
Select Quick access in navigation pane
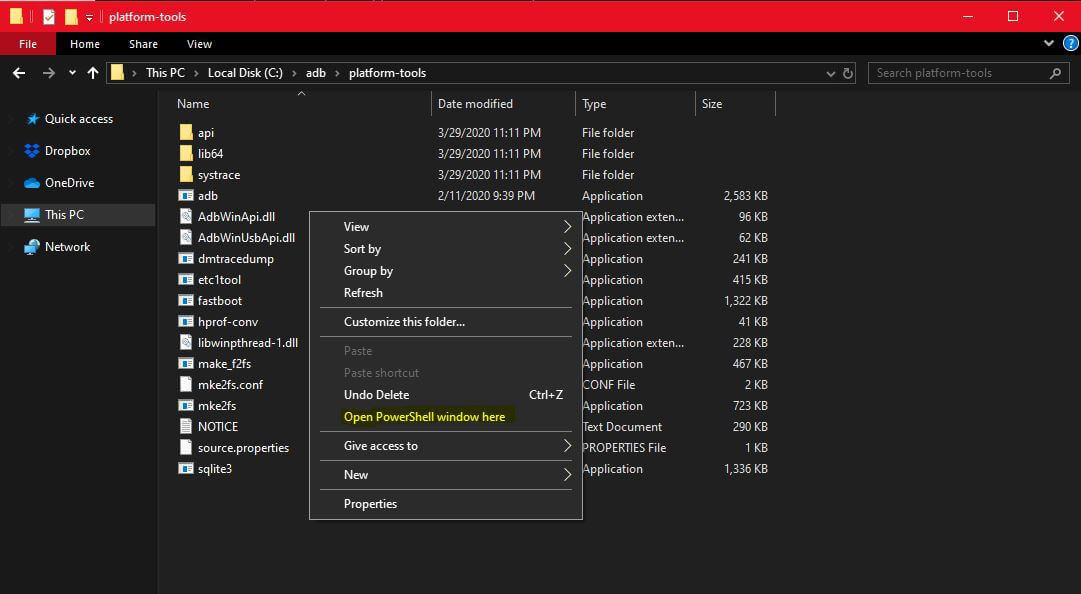coord(78,119)
